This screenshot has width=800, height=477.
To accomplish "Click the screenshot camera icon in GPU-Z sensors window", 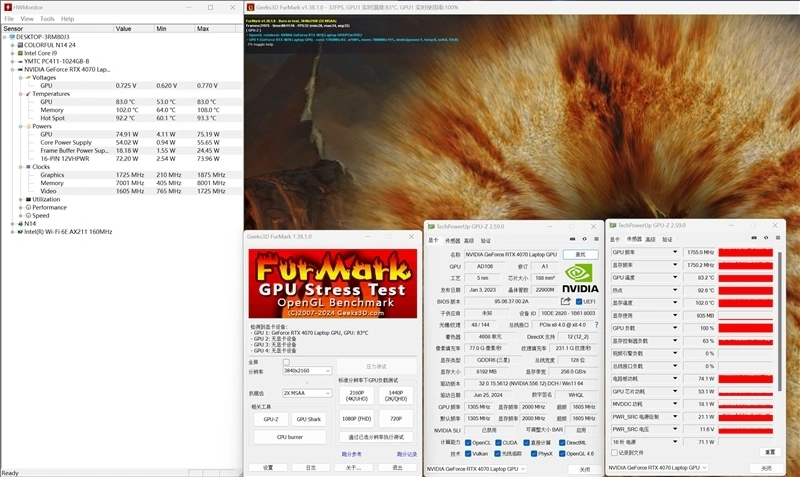I will (x=754, y=238).
